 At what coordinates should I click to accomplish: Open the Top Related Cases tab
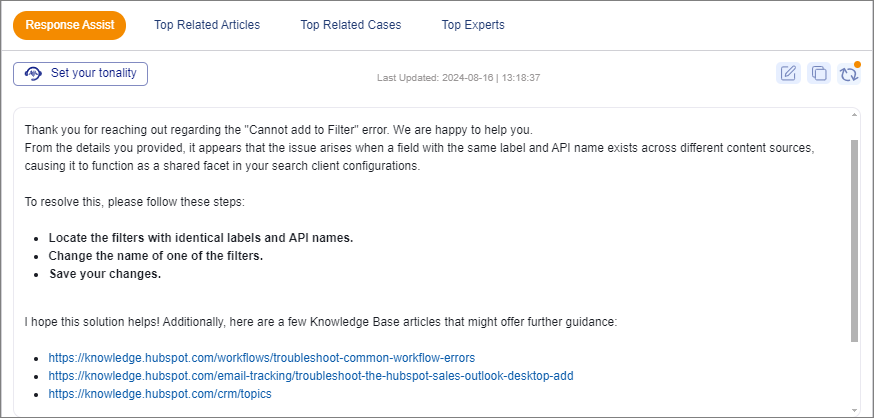pos(350,24)
